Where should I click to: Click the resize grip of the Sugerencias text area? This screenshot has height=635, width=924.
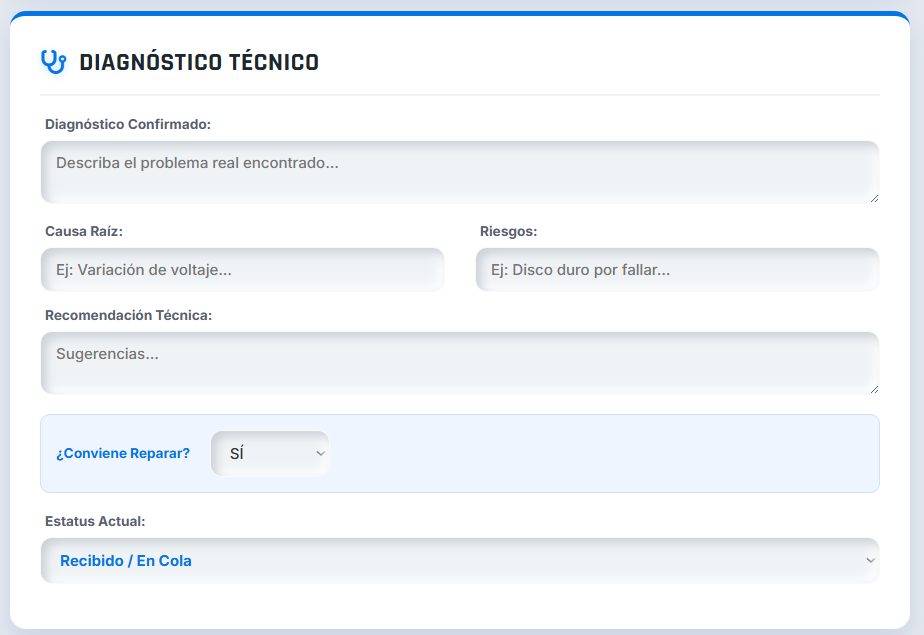(x=873, y=390)
